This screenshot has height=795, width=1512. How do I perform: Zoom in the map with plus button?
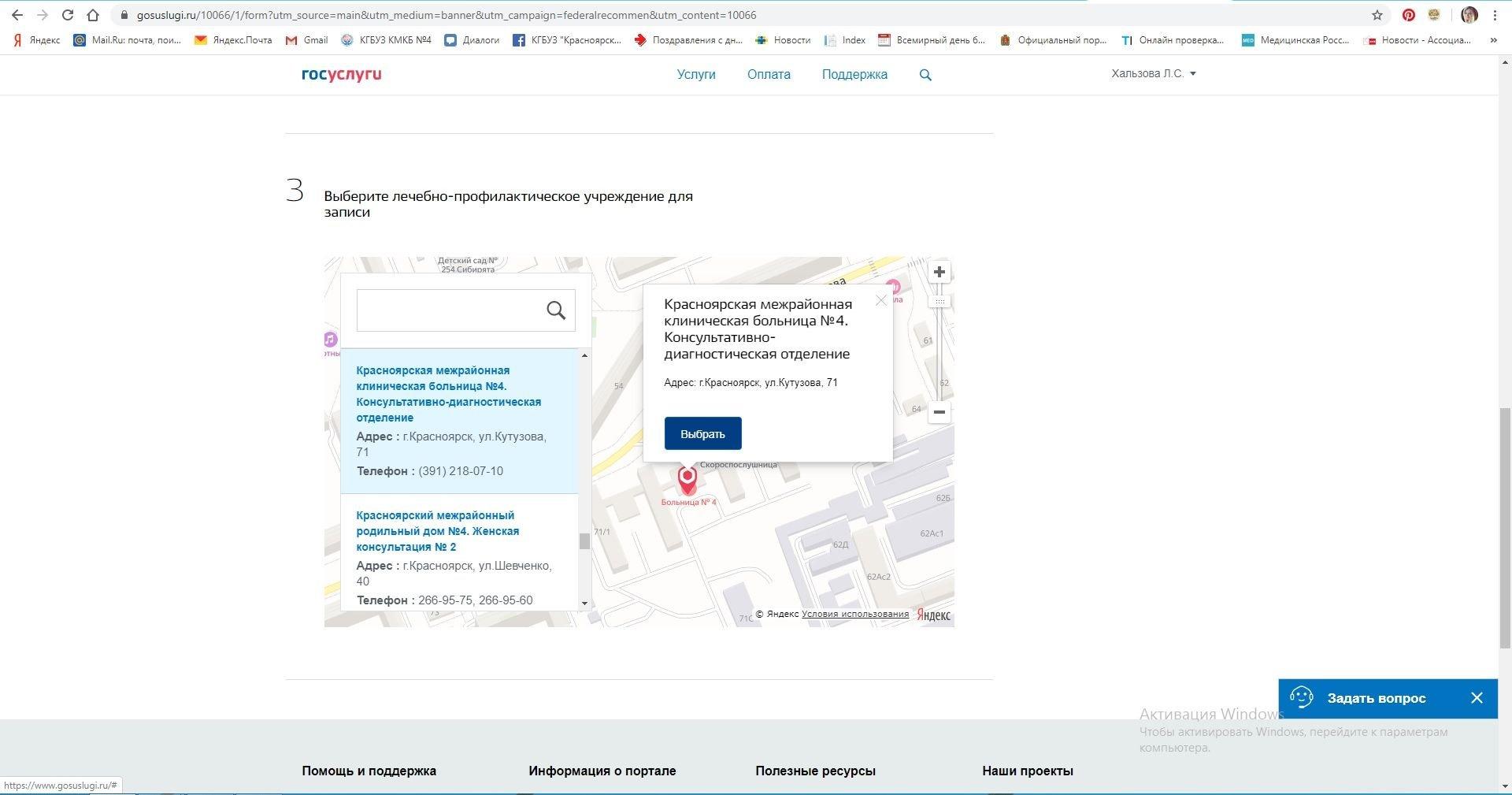[939, 273]
